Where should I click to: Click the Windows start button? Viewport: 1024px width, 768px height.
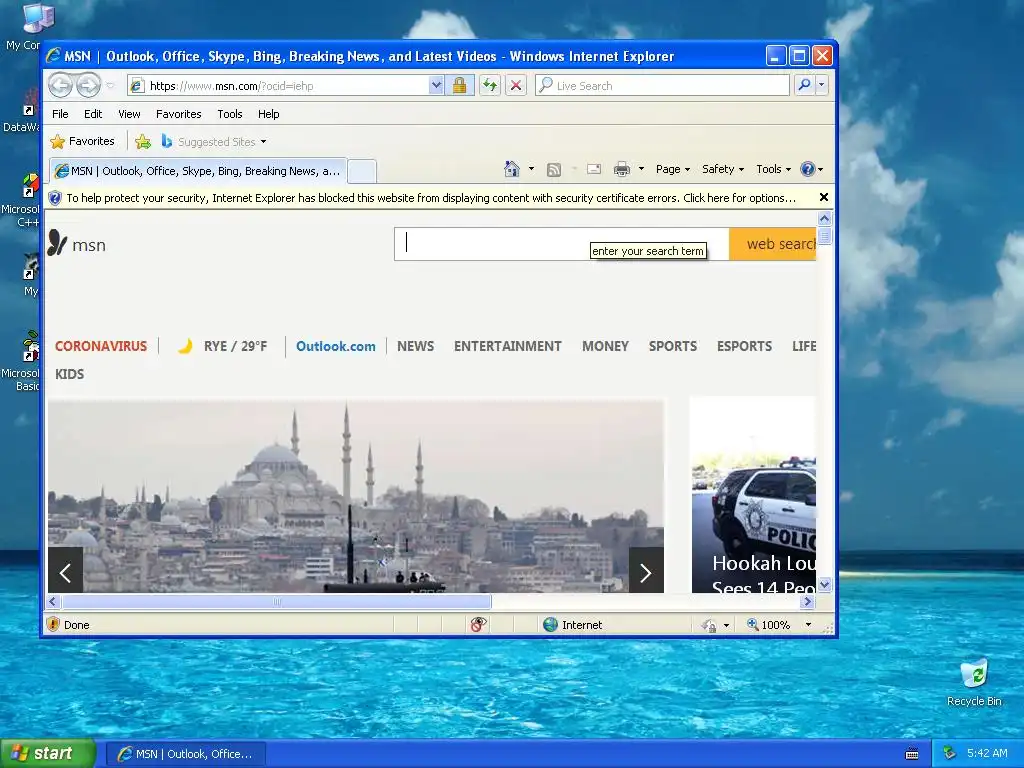(48, 753)
